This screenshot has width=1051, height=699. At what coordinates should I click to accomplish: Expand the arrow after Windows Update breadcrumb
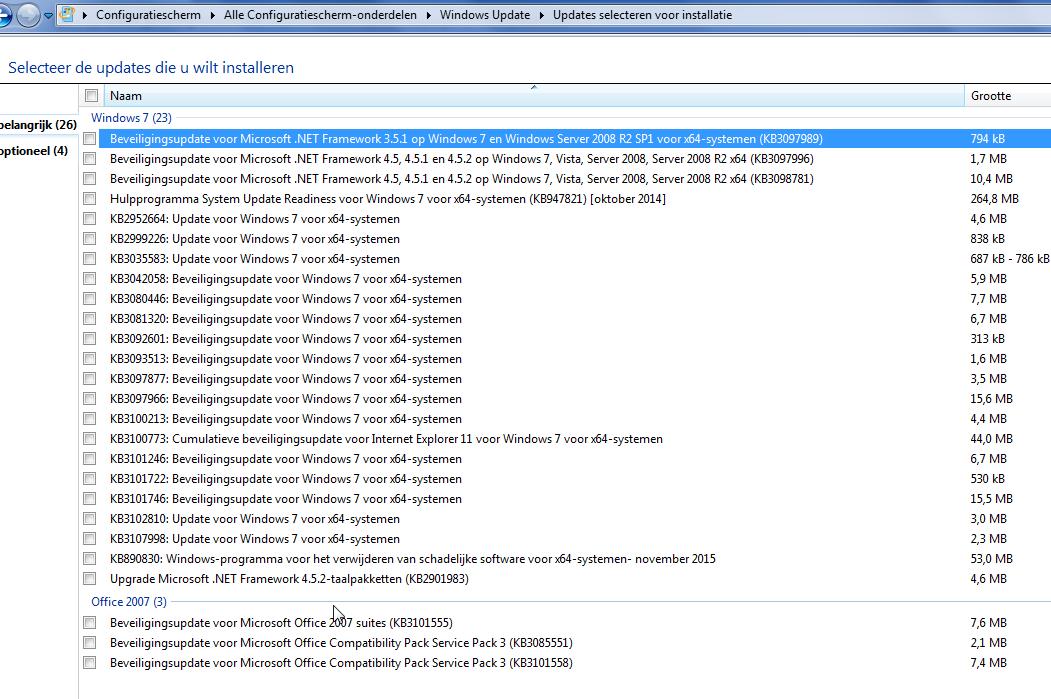(x=542, y=15)
